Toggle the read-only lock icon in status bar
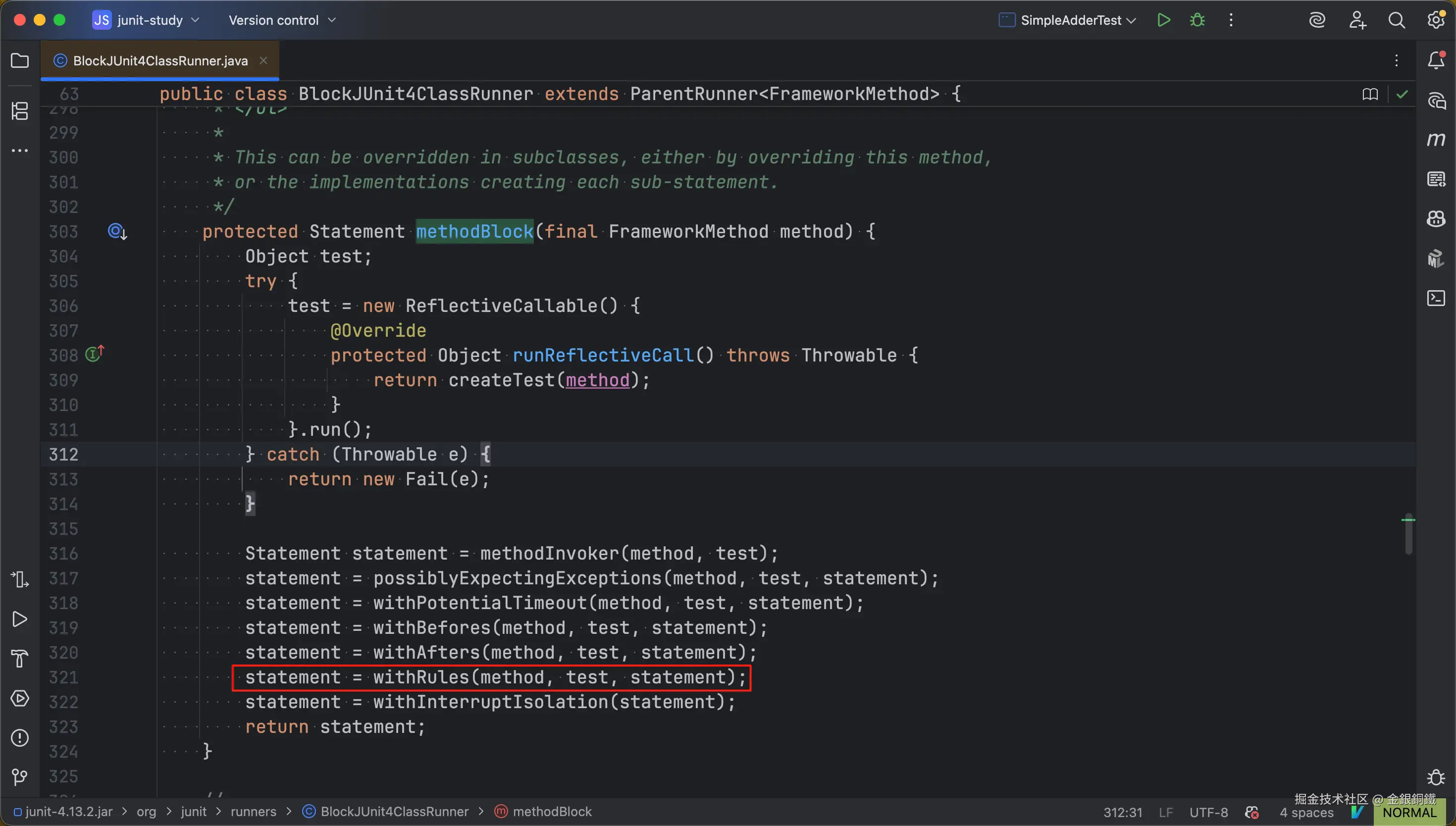 pyautogui.click(x=1252, y=813)
